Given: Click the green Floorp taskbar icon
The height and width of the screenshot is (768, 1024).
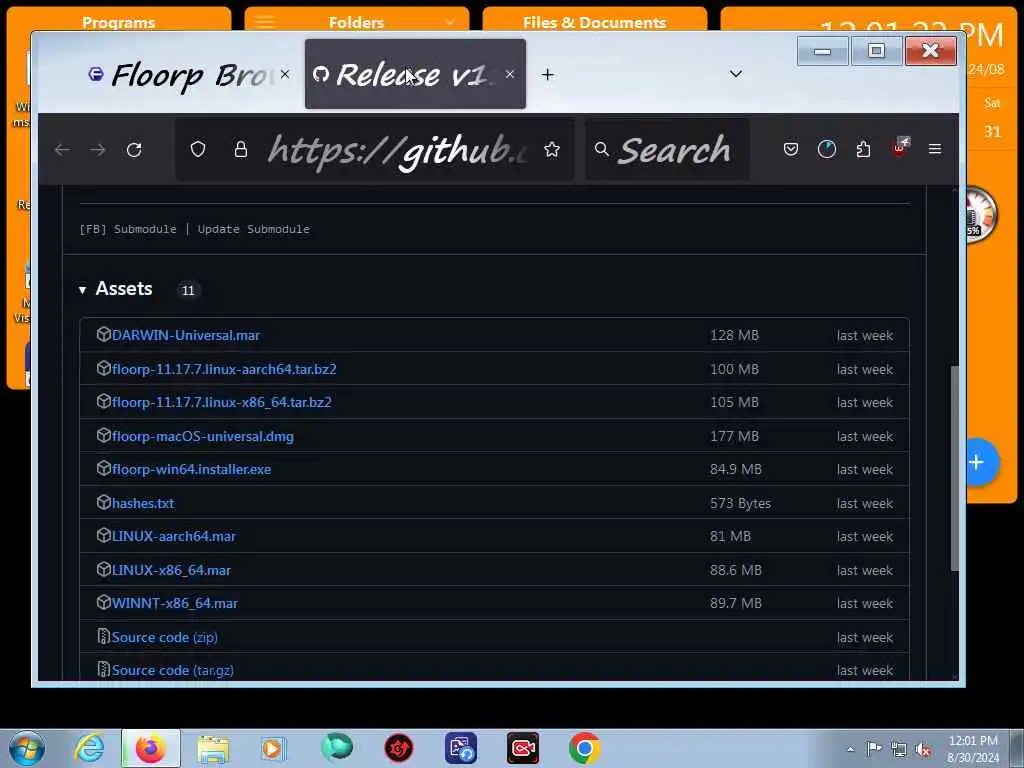Looking at the screenshot, I should (336, 748).
